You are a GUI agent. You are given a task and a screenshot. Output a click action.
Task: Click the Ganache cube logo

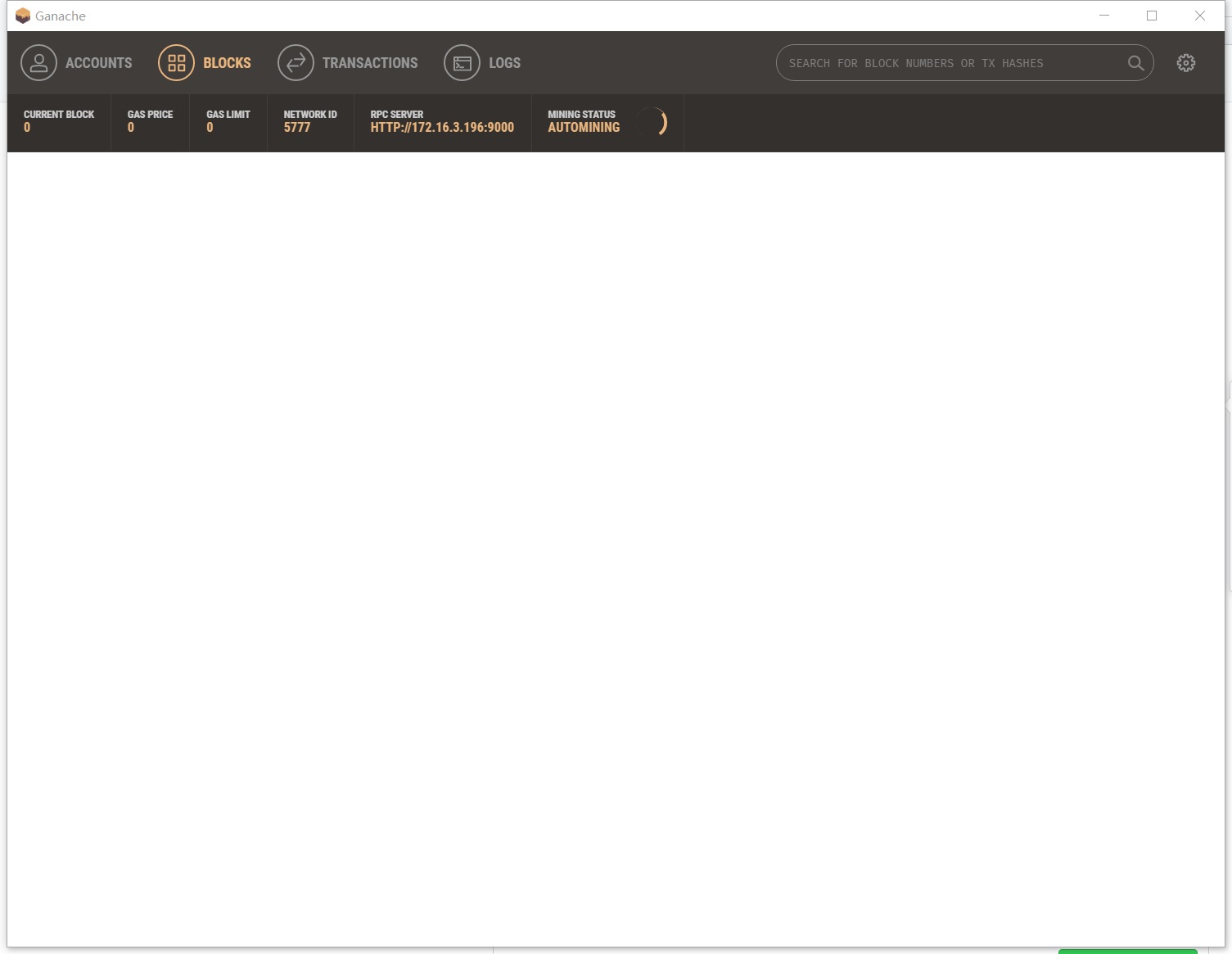22,15
